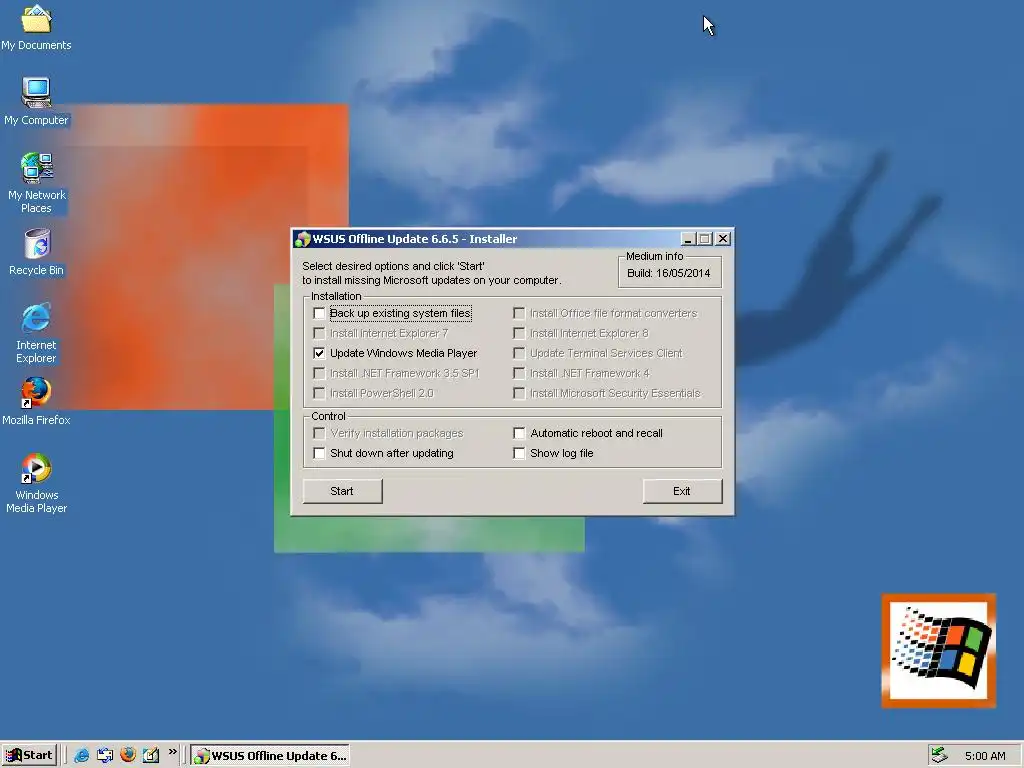Click Install .NET Framework 4 checkbox
Screen dimensions: 1024x768
click(519, 374)
